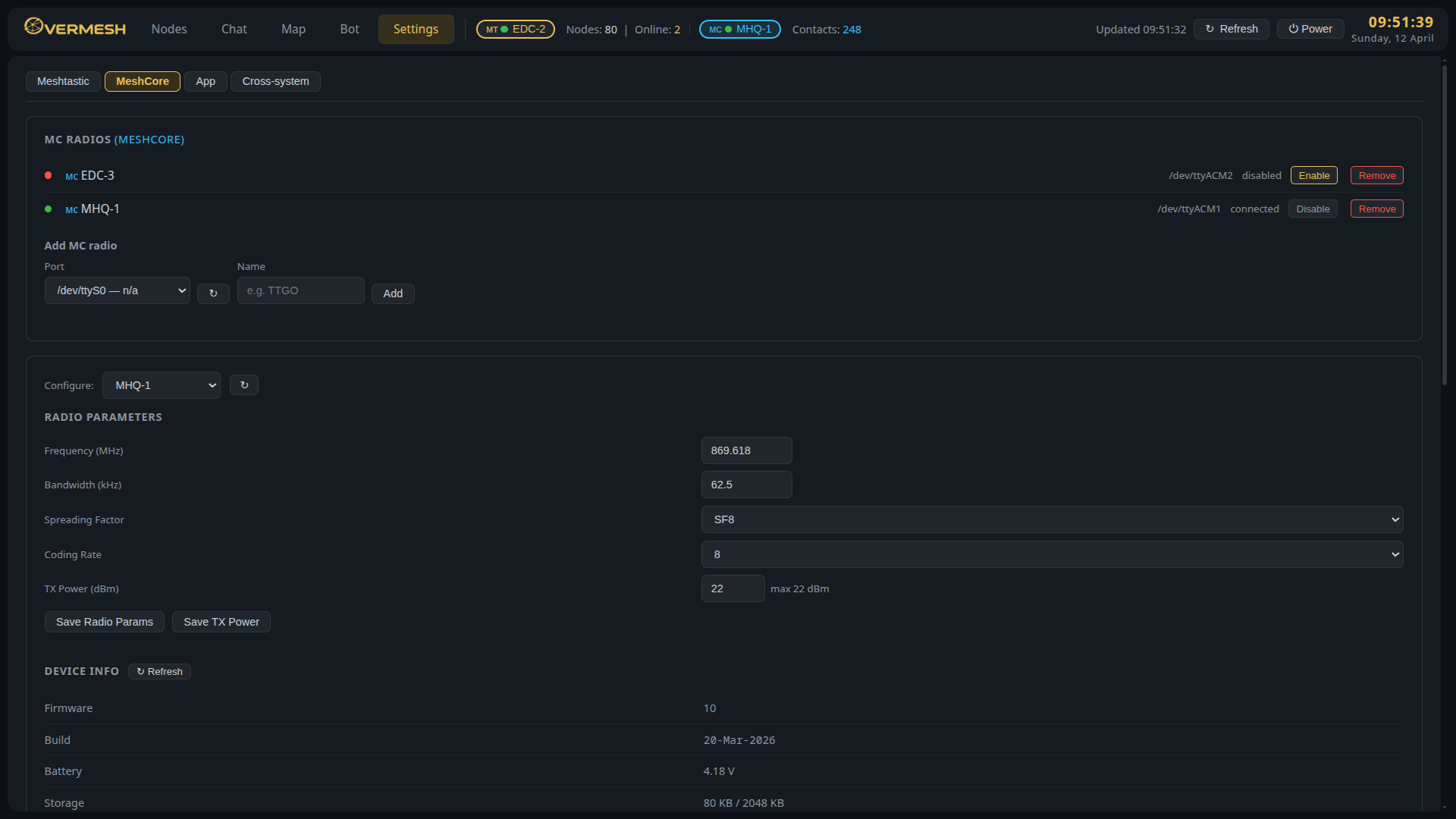
Task: Click the radio Name input field
Action: (301, 290)
